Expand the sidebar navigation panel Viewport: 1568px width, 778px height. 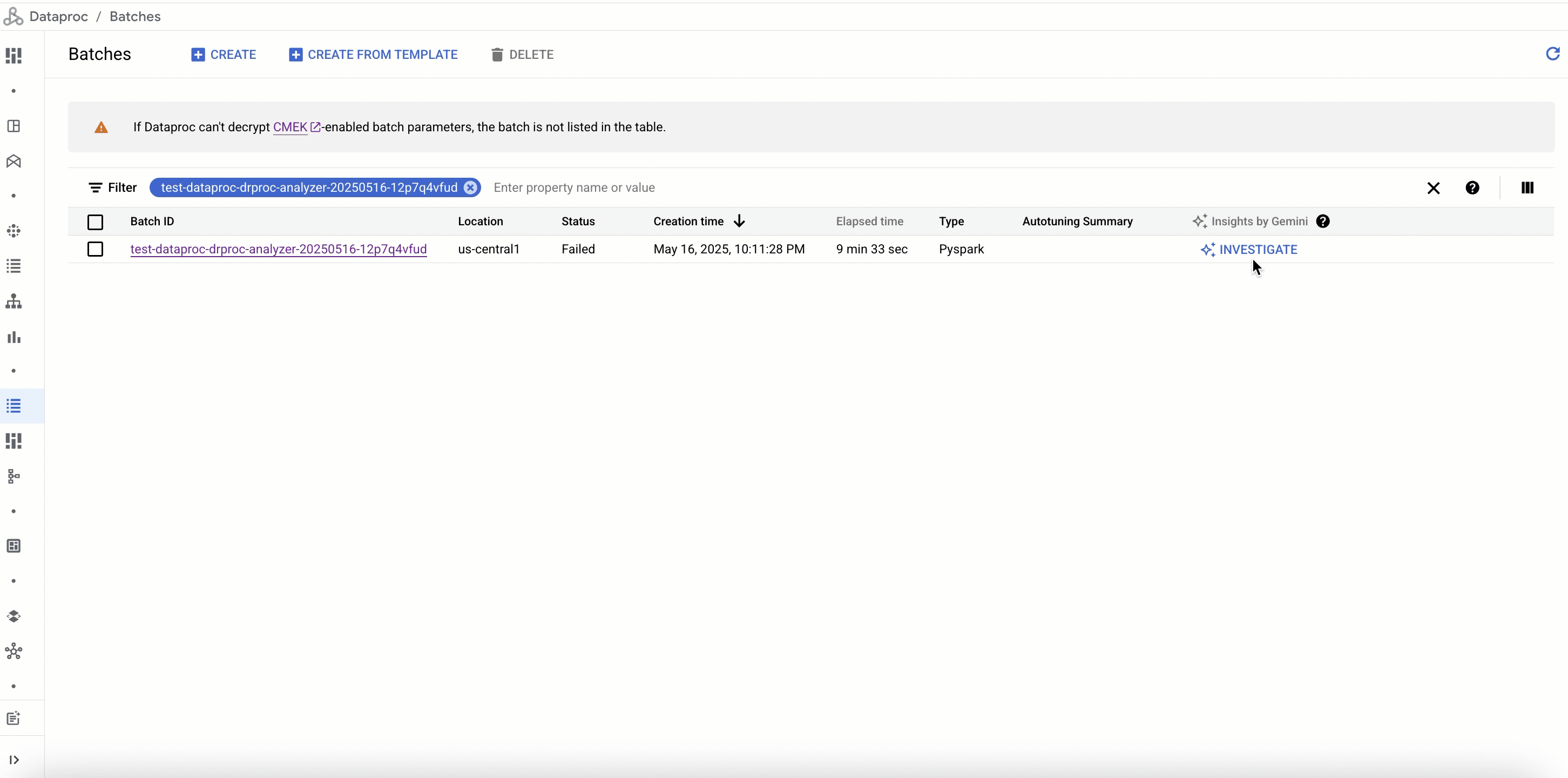tap(13, 760)
